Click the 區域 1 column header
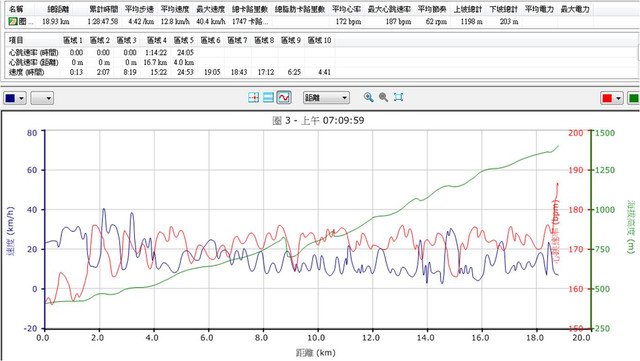 (73, 40)
